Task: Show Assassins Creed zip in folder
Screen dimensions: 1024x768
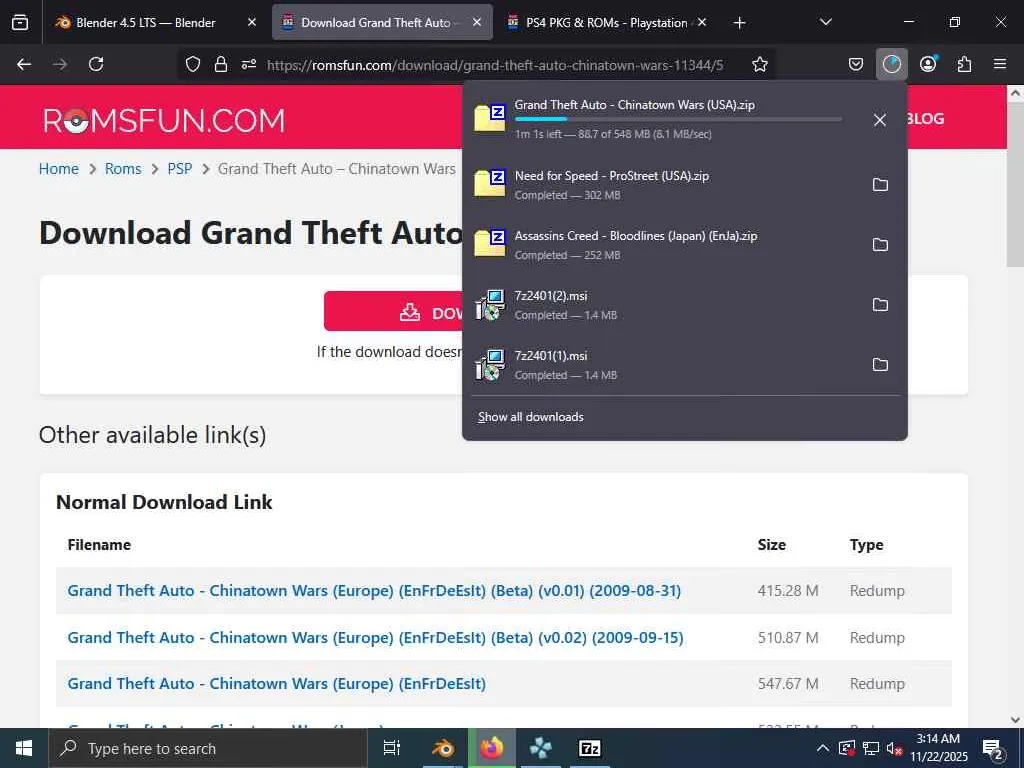Action: [x=880, y=245]
